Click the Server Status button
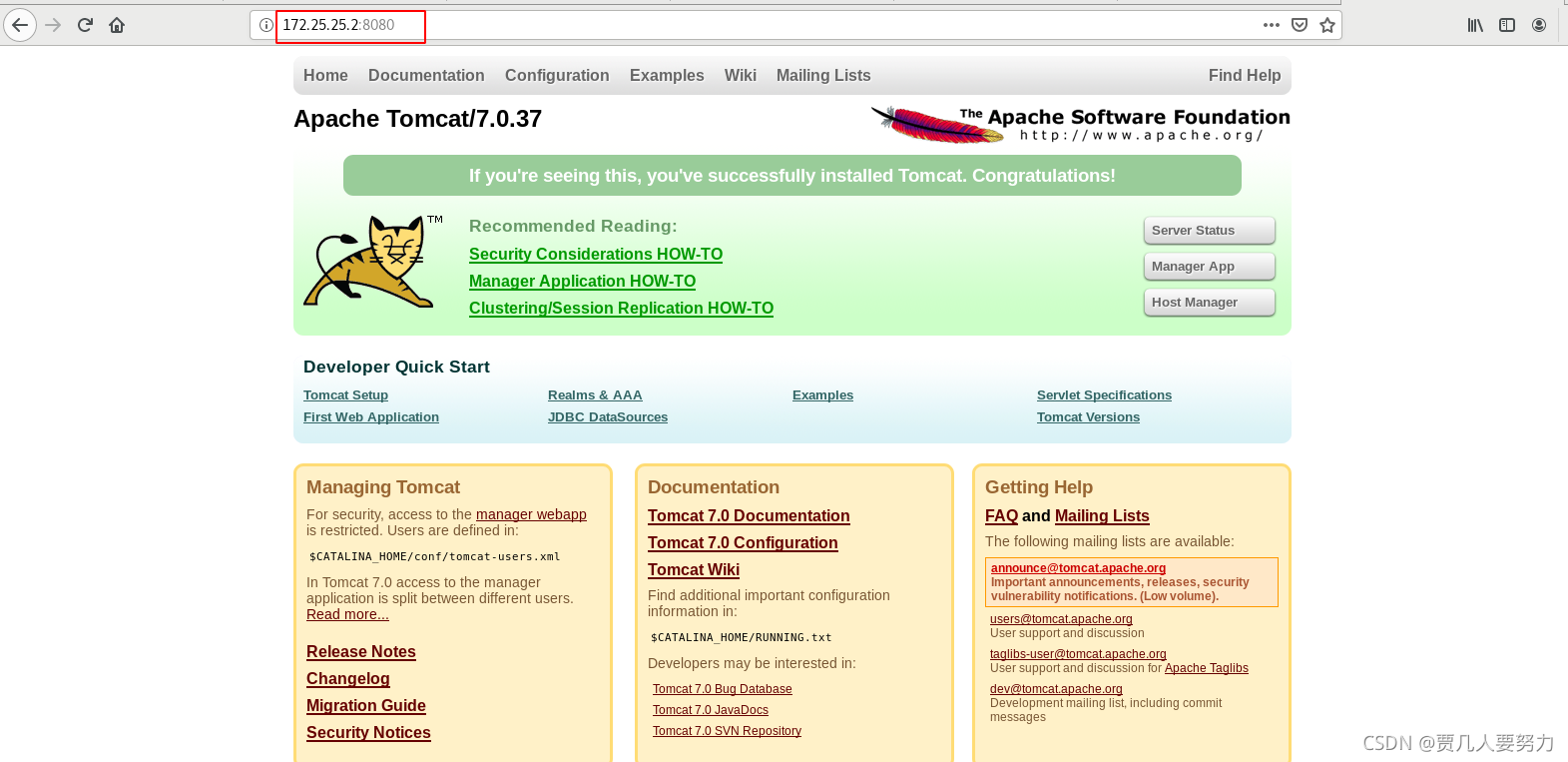This screenshot has width=1568, height=762. [x=1210, y=231]
